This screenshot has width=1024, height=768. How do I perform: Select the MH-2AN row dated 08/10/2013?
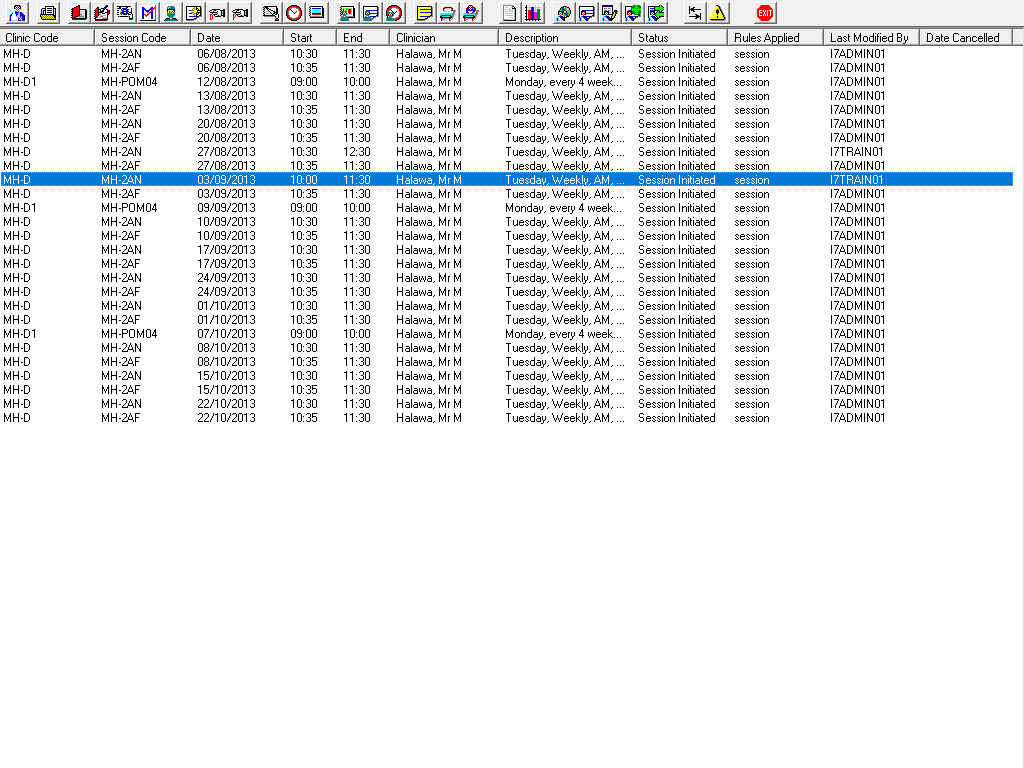tap(507, 348)
